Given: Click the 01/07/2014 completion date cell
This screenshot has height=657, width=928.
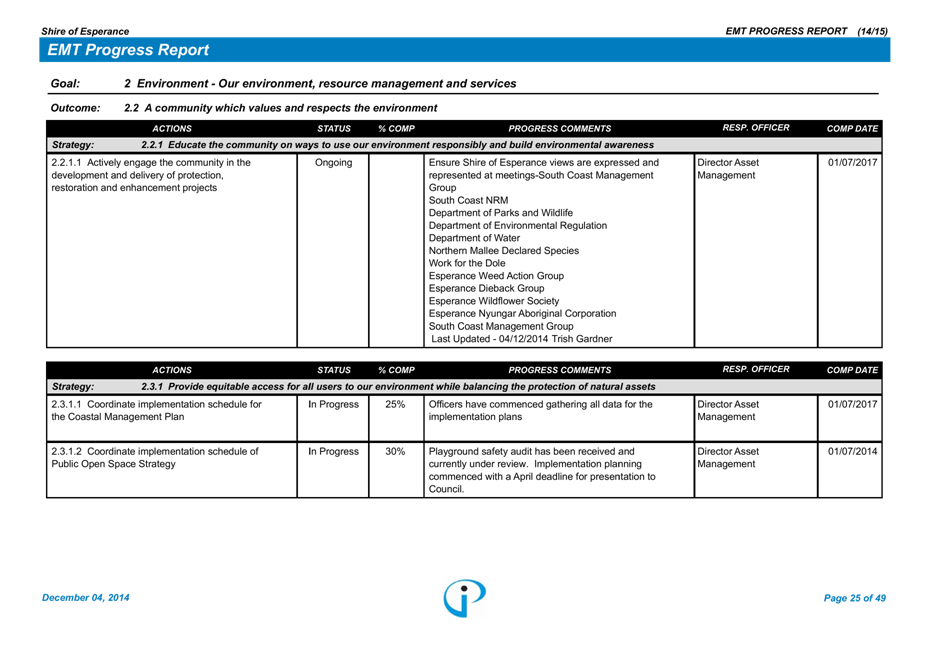Looking at the screenshot, I should tap(852, 452).
